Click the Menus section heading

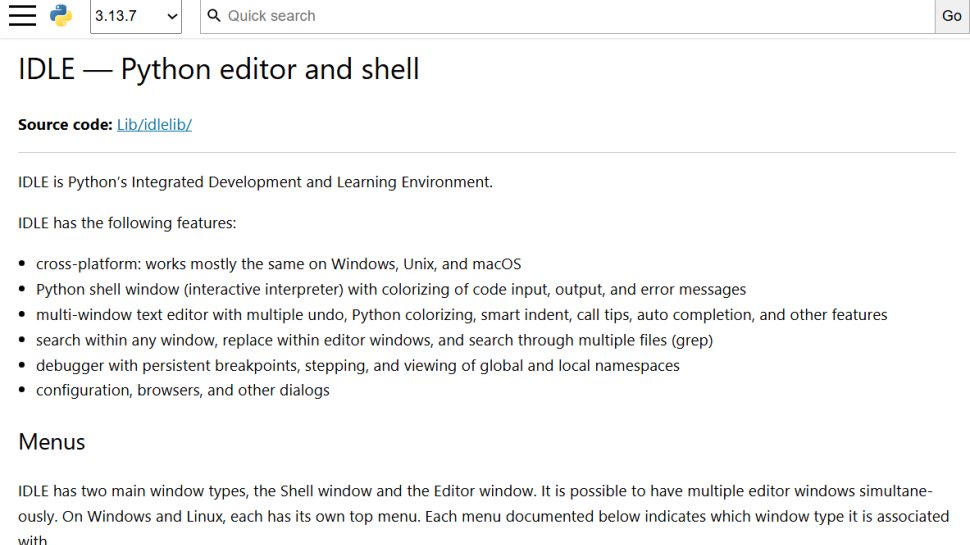pos(51,442)
